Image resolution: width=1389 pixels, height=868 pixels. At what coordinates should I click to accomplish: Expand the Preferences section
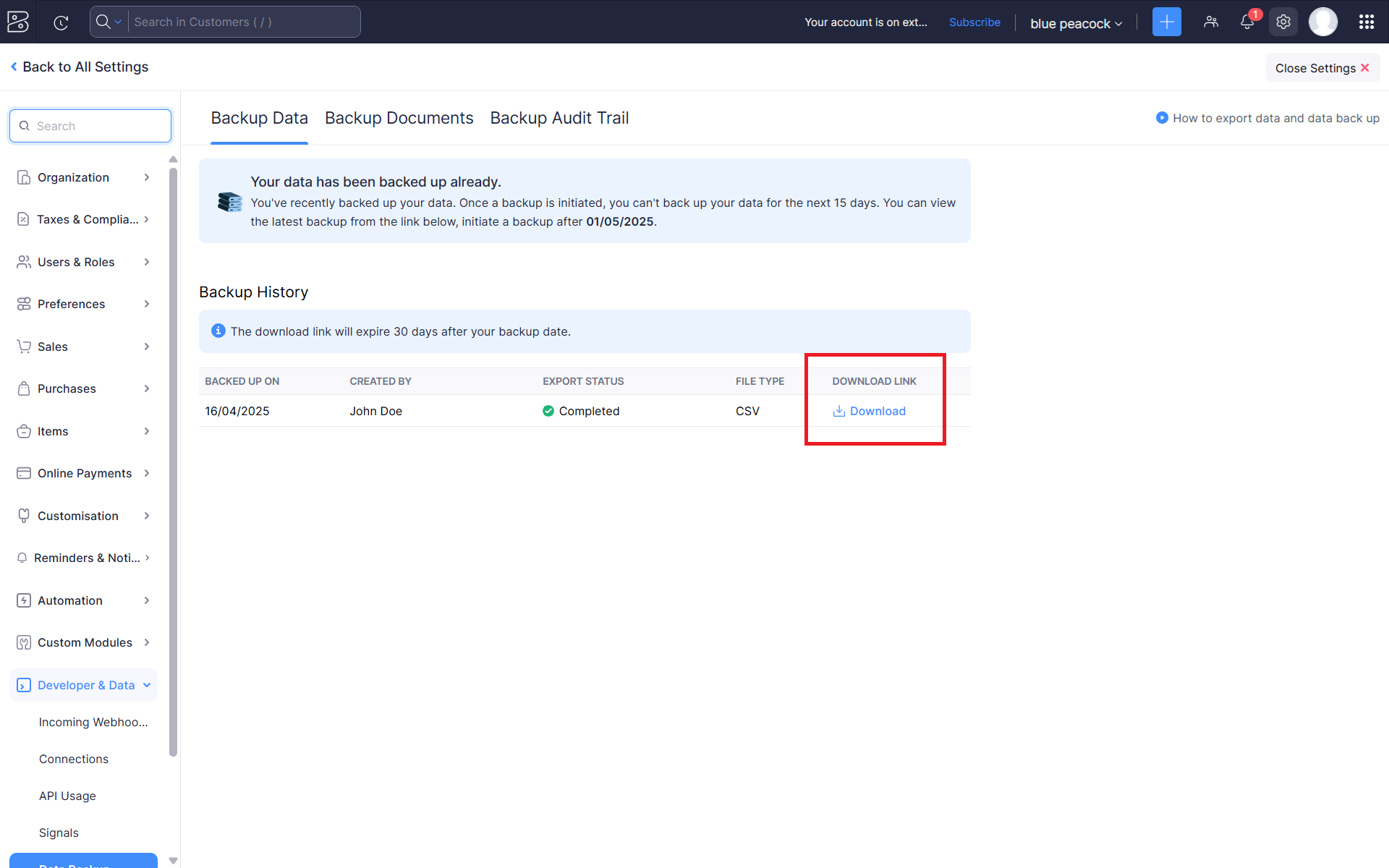(x=147, y=304)
